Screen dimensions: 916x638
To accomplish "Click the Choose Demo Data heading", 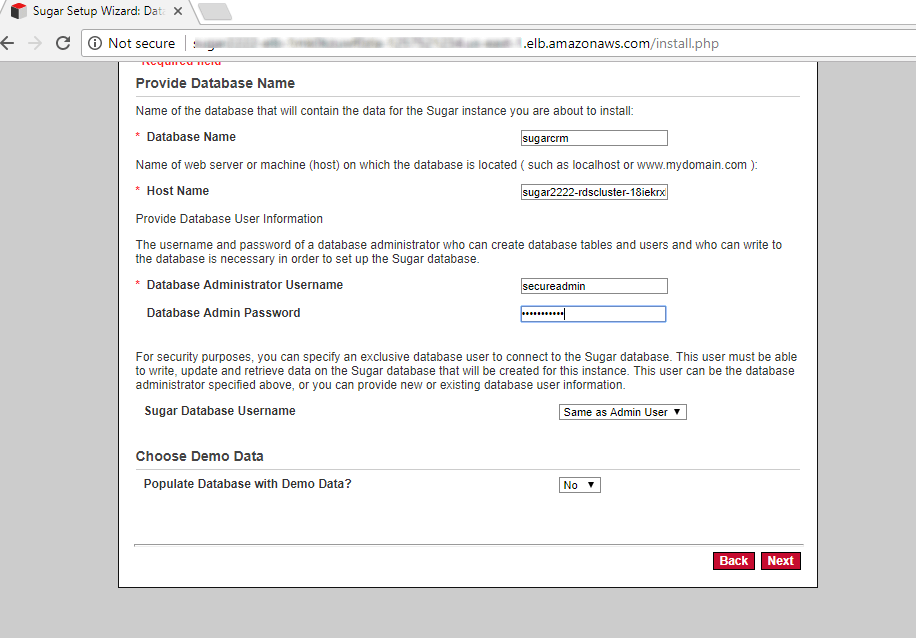I will [200, 456].
